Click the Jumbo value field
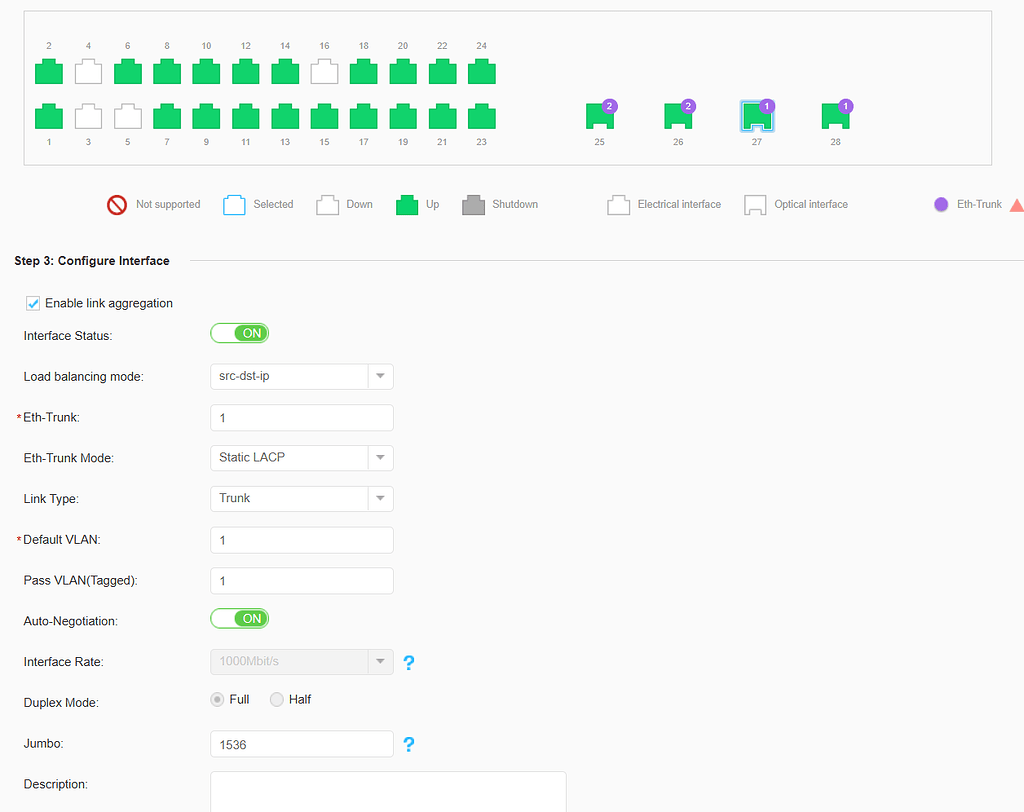Image resolution: width=1024 pixels, height=812 pixels. tap(301, 743)
